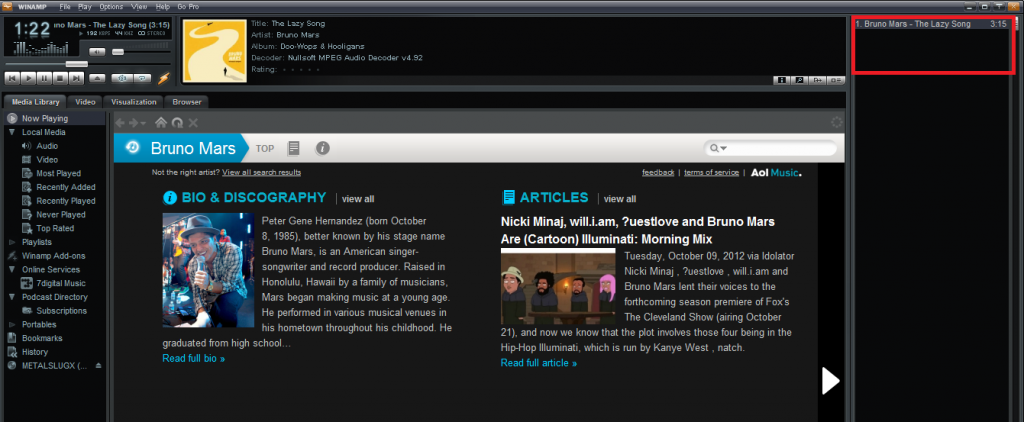The height and width of the screenshot is (422, 1024).
Task: Open file with the Eject button
Action: (x=97, y=78)
